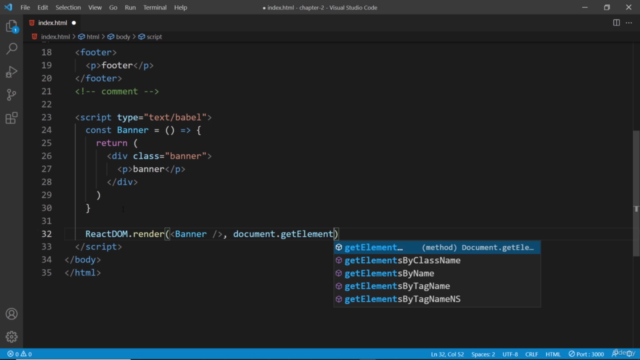Viewport: 640px width, 360px height.
Task: Open the Run menu
Action: coord(130,7)
